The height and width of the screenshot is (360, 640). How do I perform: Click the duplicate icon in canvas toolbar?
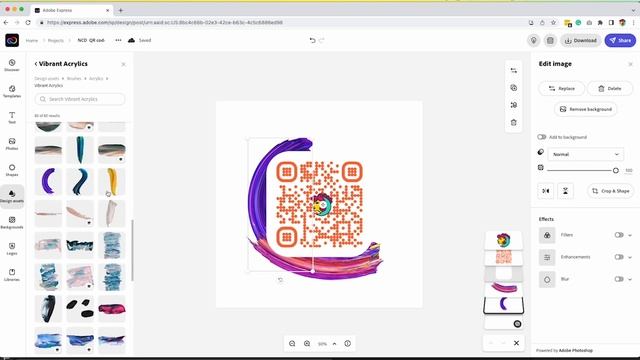click(513, 88)
